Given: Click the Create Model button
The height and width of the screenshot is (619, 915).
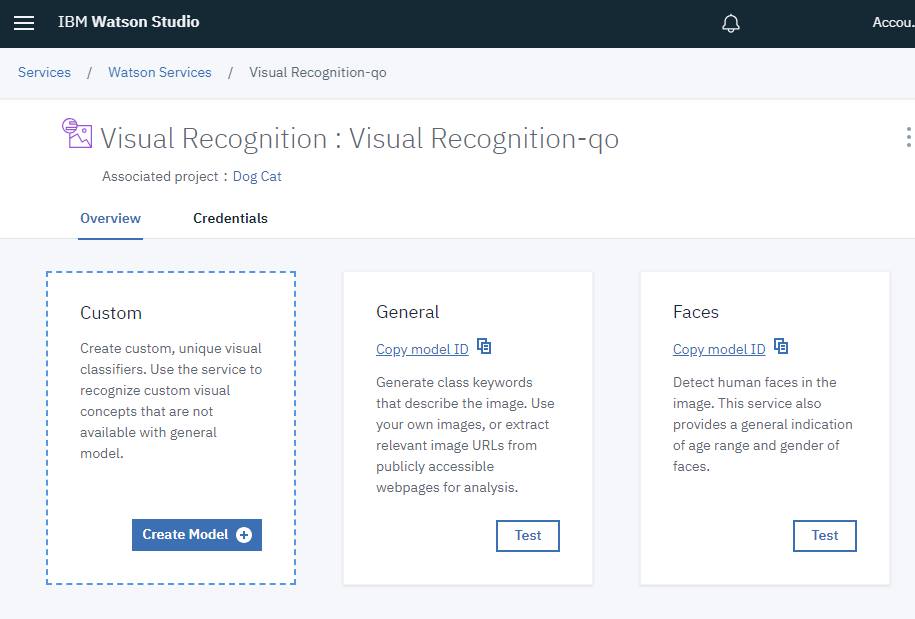Looking at the screenshot, I should coord(197,535).
